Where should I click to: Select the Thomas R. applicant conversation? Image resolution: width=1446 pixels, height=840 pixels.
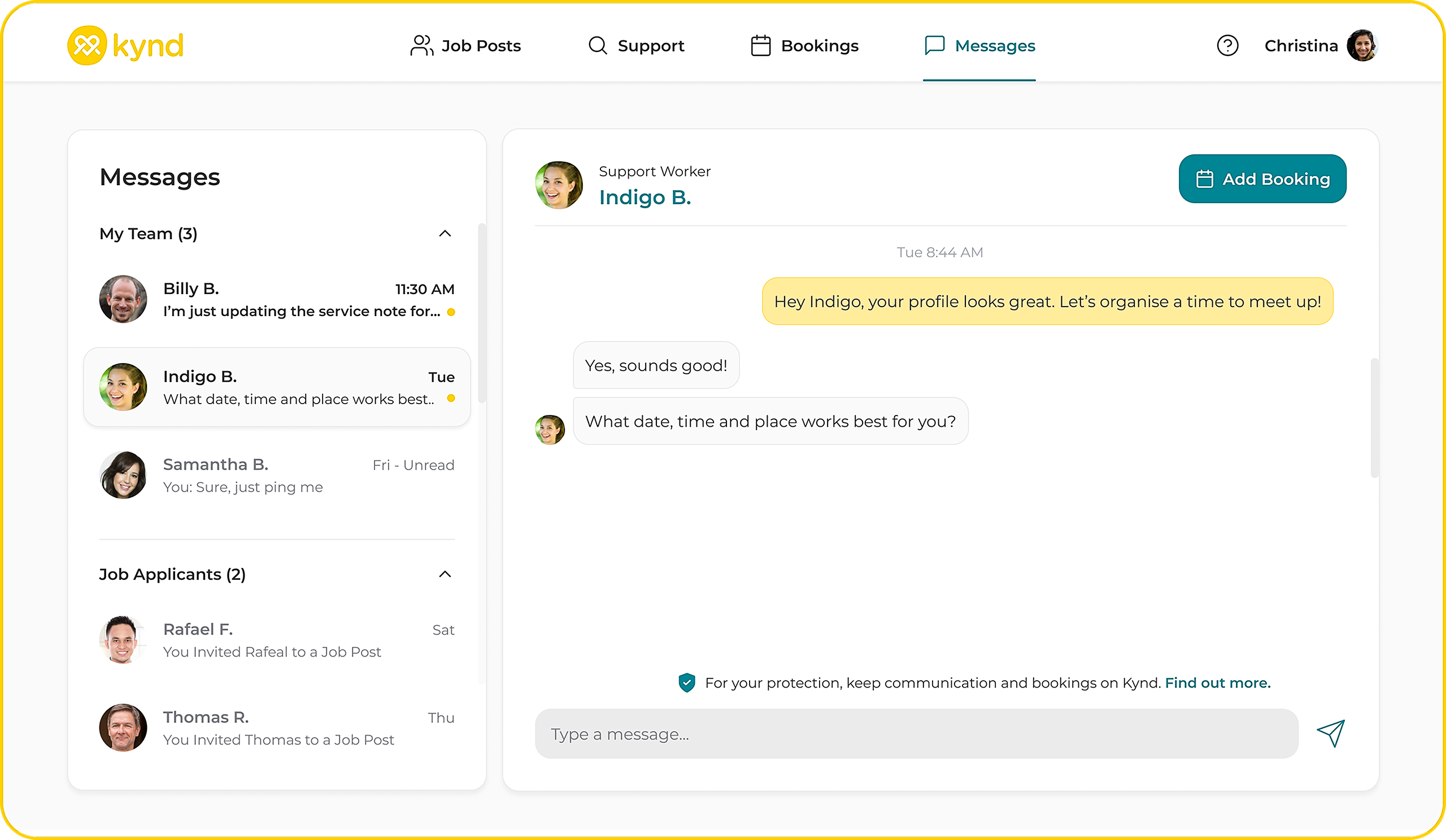(277, 728)
